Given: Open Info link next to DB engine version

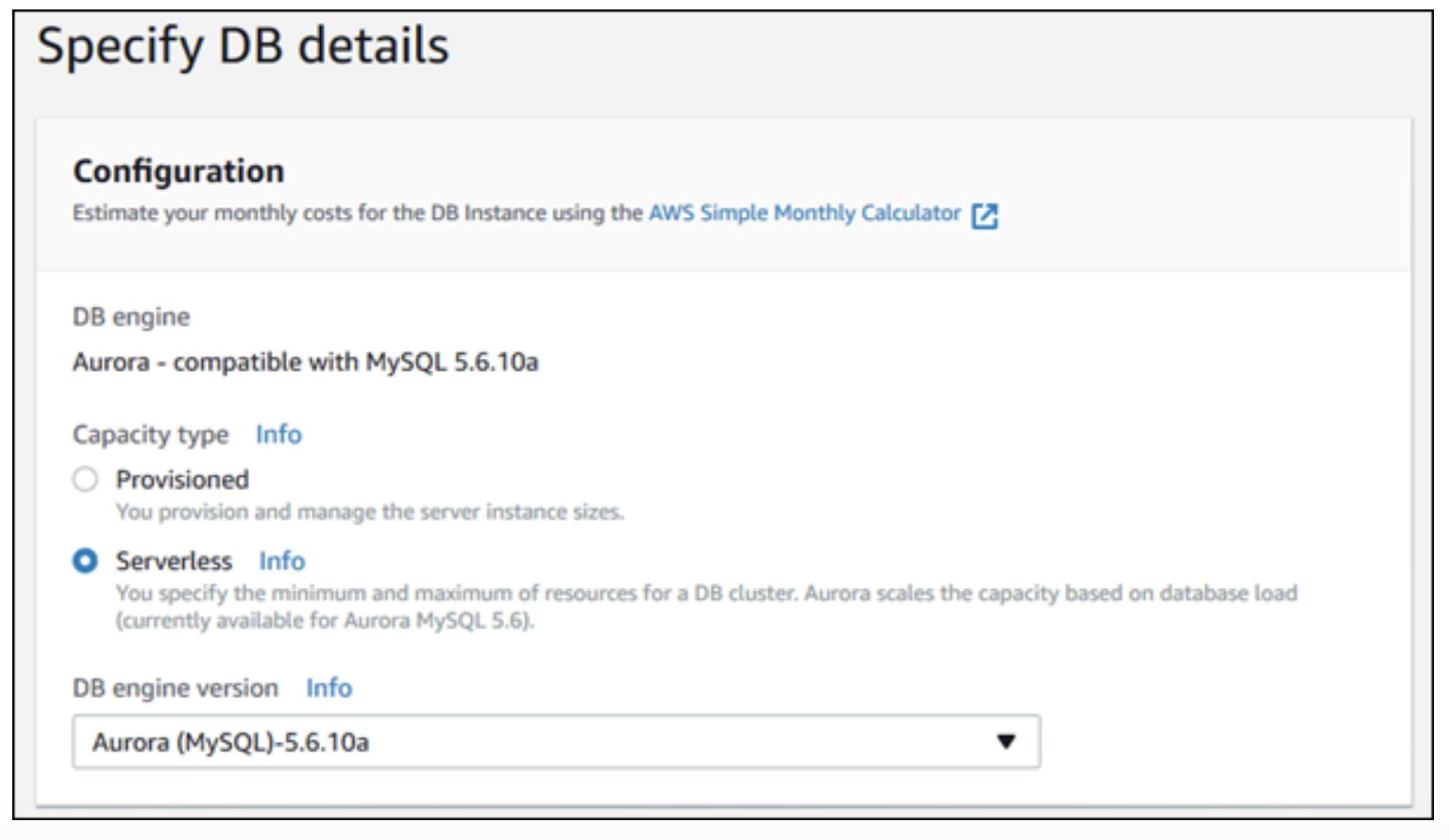Looking at the screenshot, I should pos(329,688).
